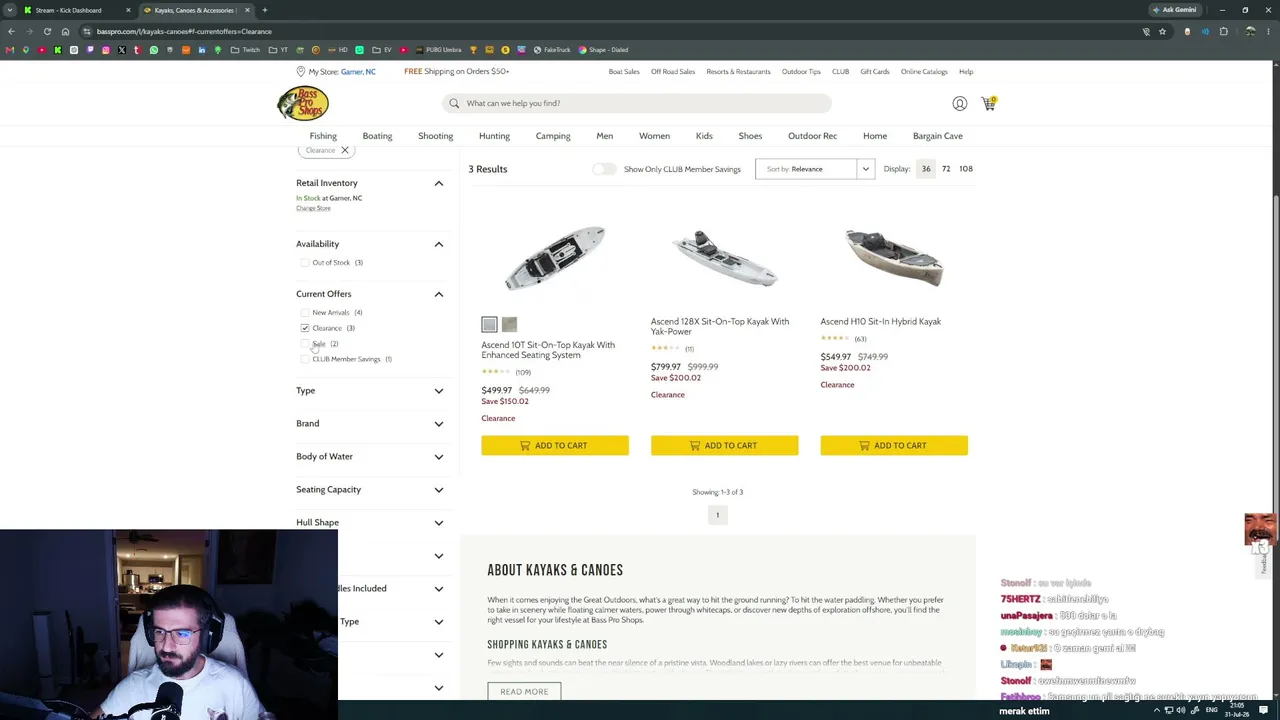Select camo color swatch for Ascend 10T
The width and height of the screenshot is (1280, 720).
click(x=509, y=325)
